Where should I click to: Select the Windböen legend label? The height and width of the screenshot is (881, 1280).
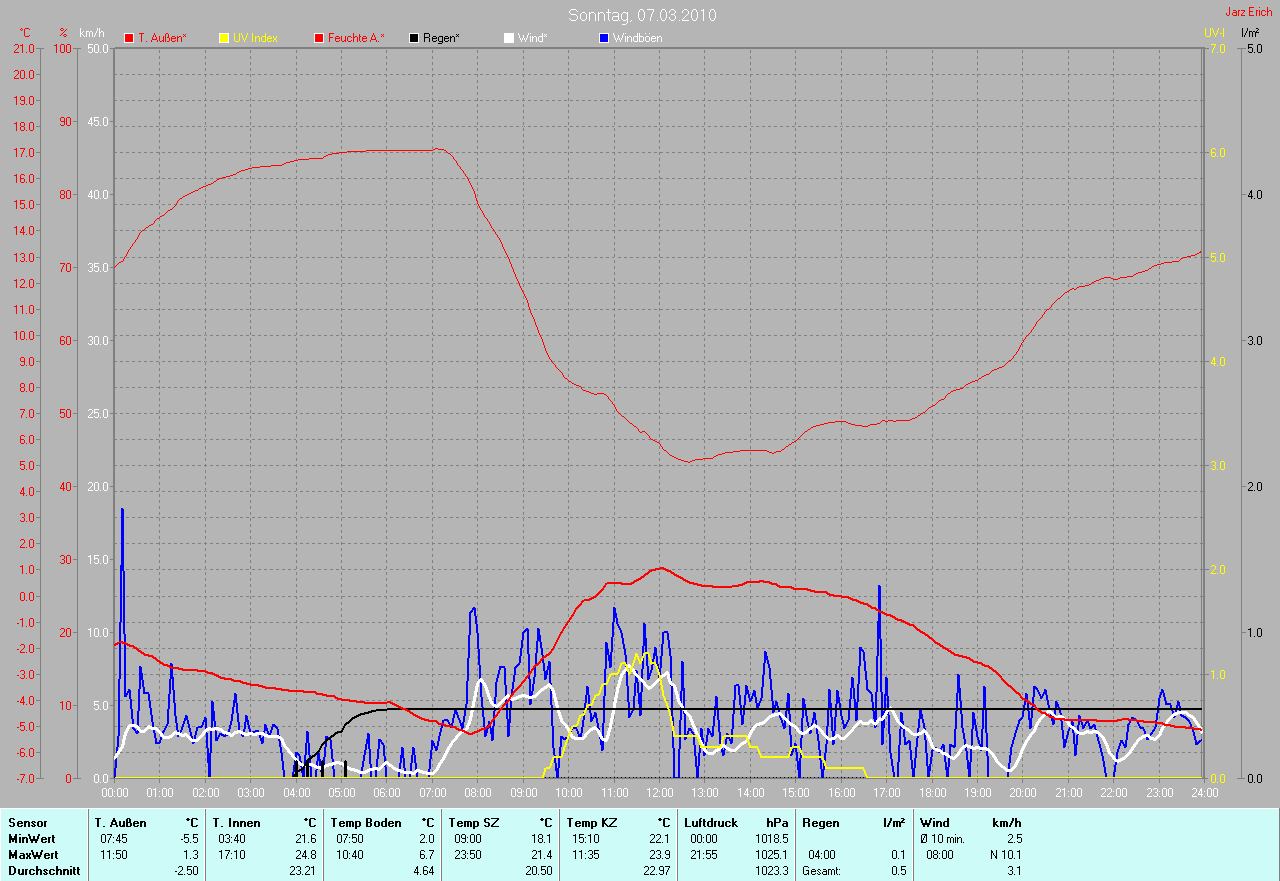click(637, 38)
